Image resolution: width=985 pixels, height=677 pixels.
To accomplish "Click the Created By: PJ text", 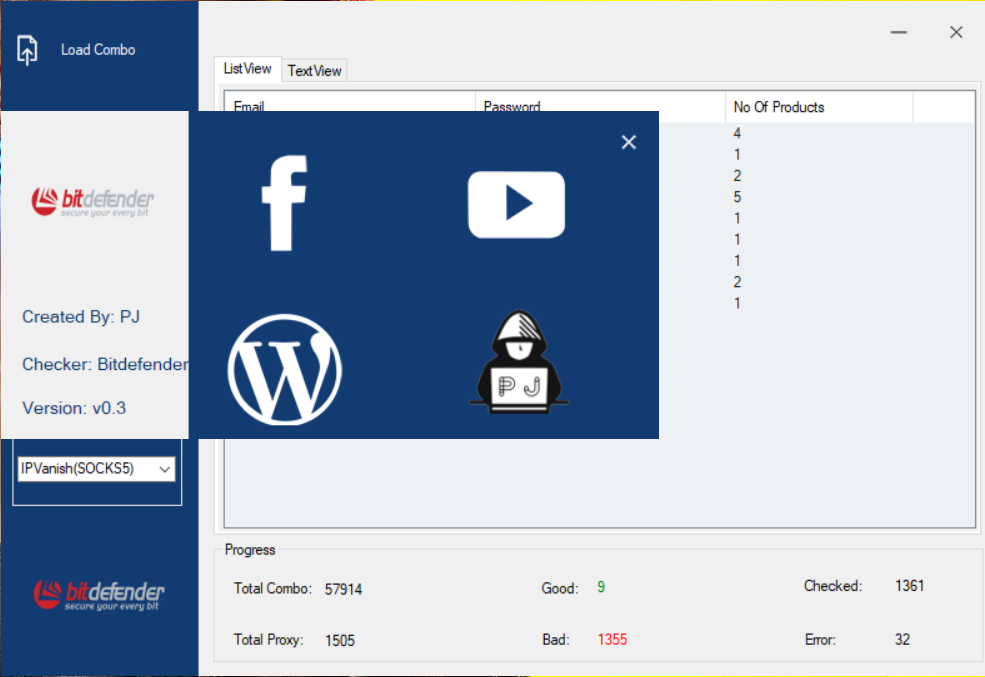I will coord(81,317).
